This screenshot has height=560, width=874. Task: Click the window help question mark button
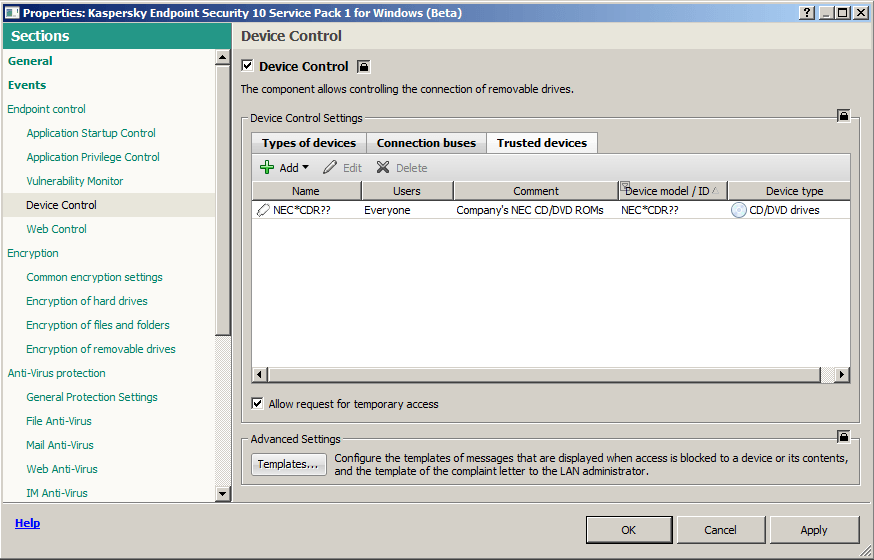coord(806,13)
